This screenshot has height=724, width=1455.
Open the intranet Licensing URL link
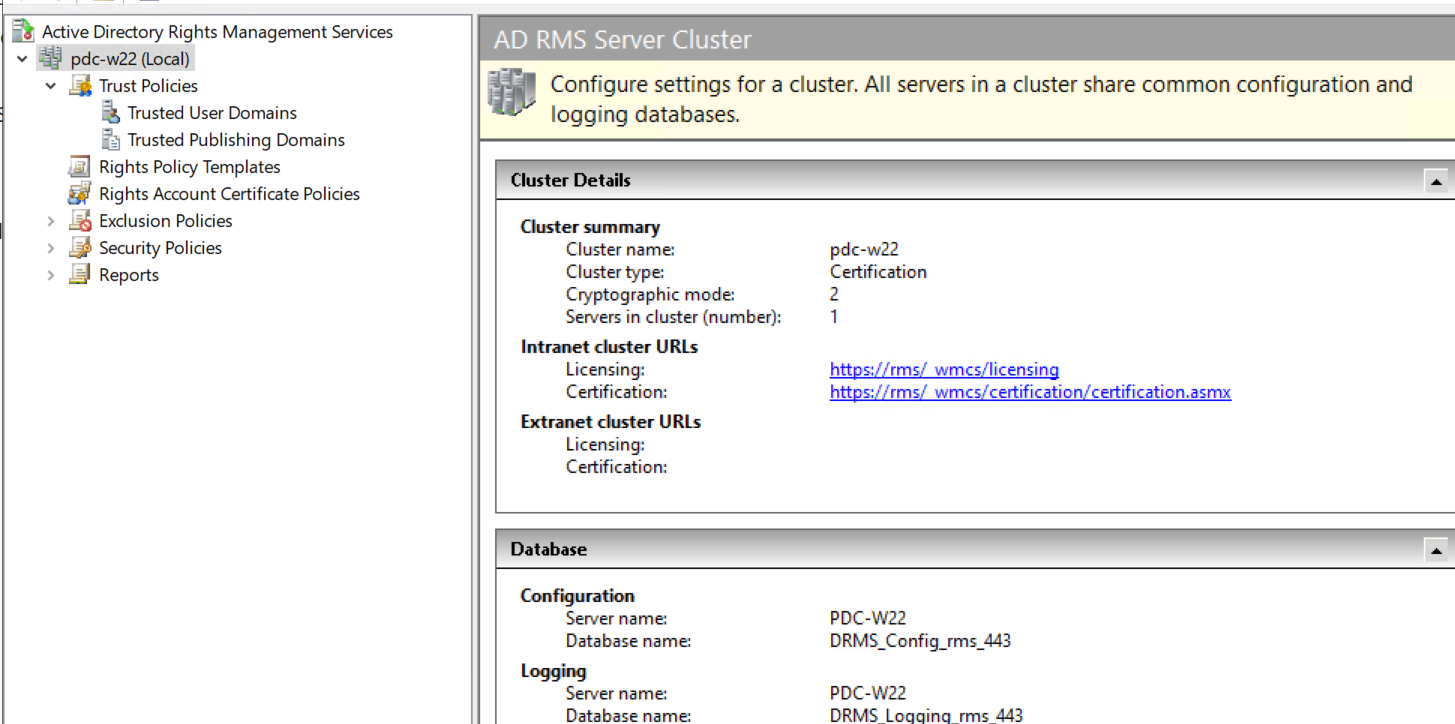[x=944, y=370]
